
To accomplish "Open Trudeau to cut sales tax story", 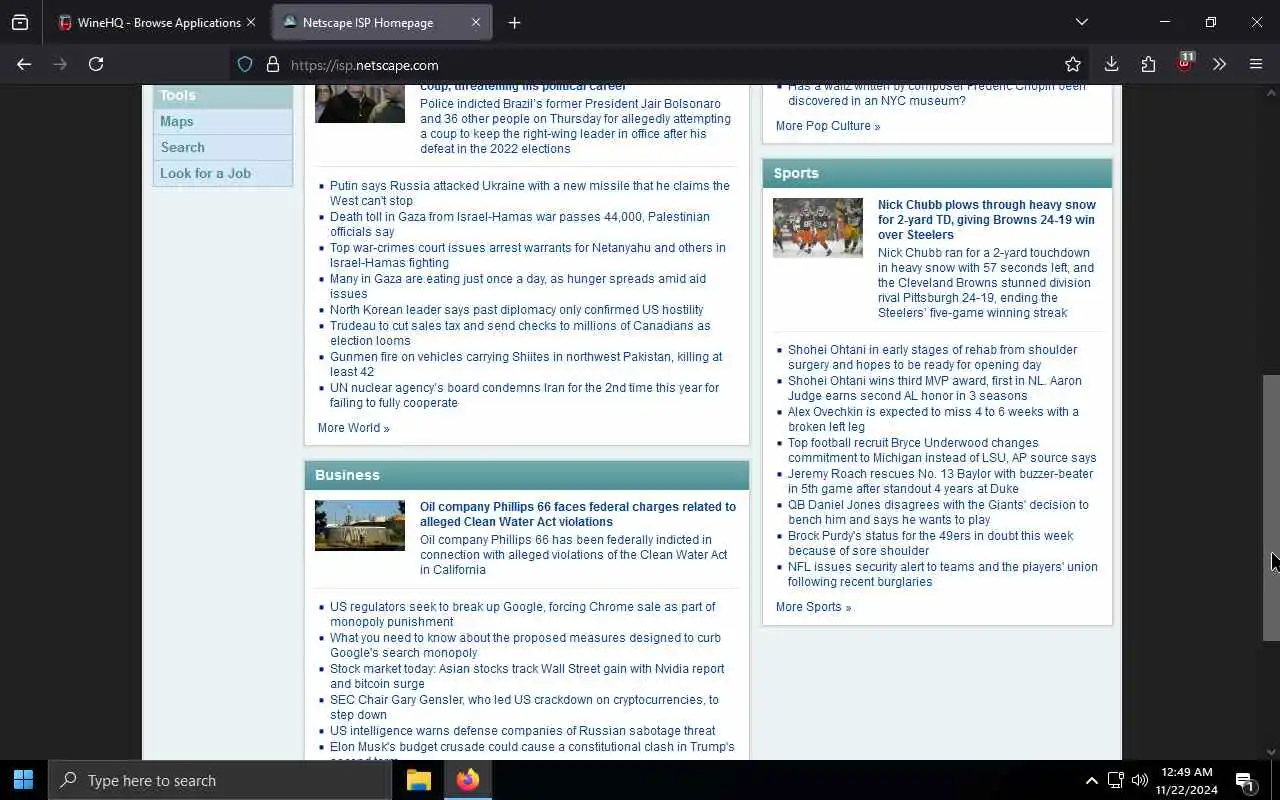I will 520,333.
